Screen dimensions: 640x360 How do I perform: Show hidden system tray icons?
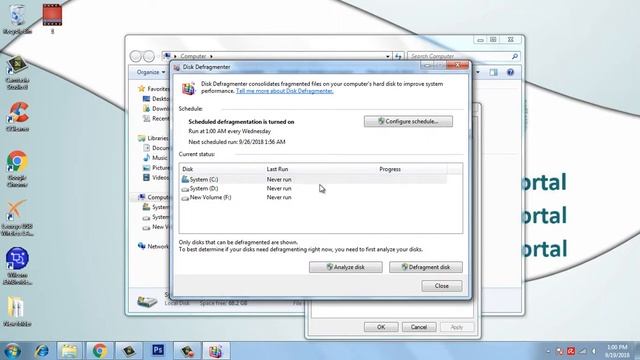click(548, 351)
